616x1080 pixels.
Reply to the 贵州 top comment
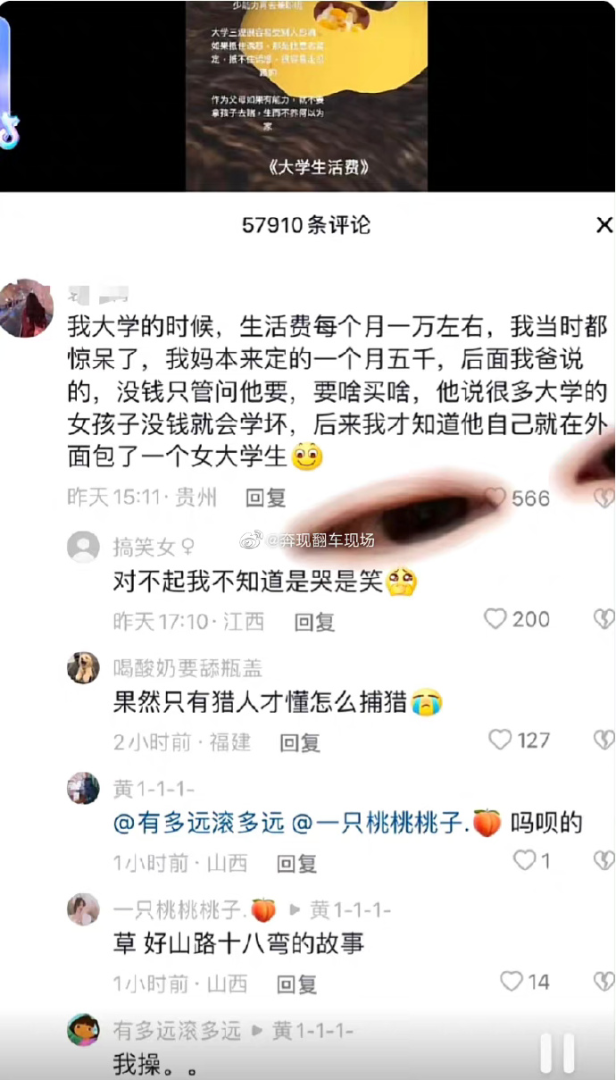tap(266, 497)
